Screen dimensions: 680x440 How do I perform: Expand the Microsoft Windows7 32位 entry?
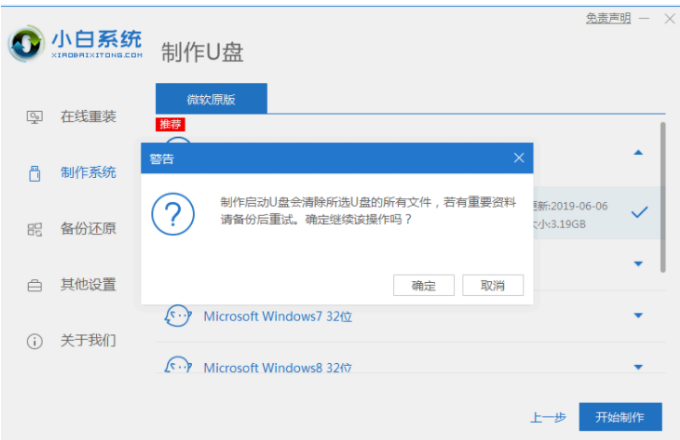[x=639, y=317]
